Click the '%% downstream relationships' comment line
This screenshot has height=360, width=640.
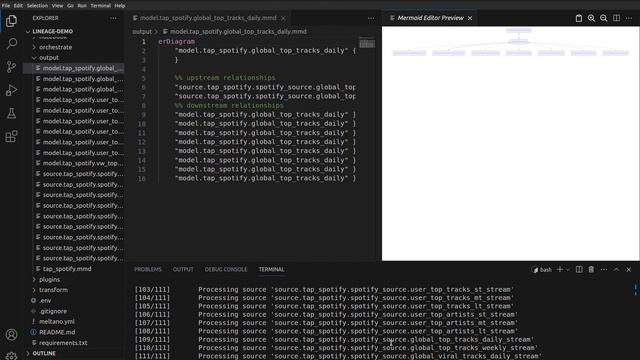click(229, 106)
